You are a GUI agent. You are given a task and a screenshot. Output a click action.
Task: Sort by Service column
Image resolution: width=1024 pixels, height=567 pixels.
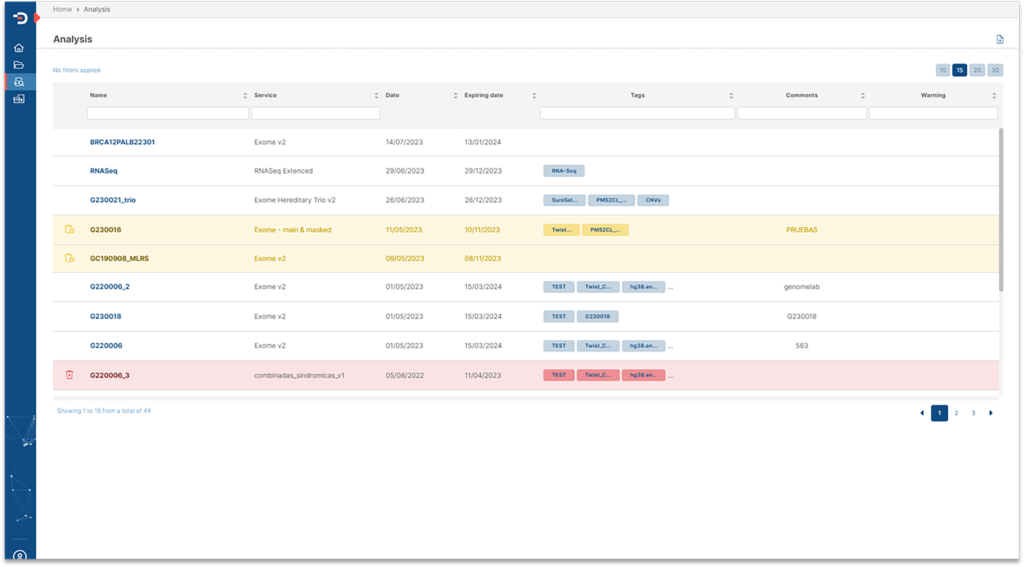(x=376, y=95)
